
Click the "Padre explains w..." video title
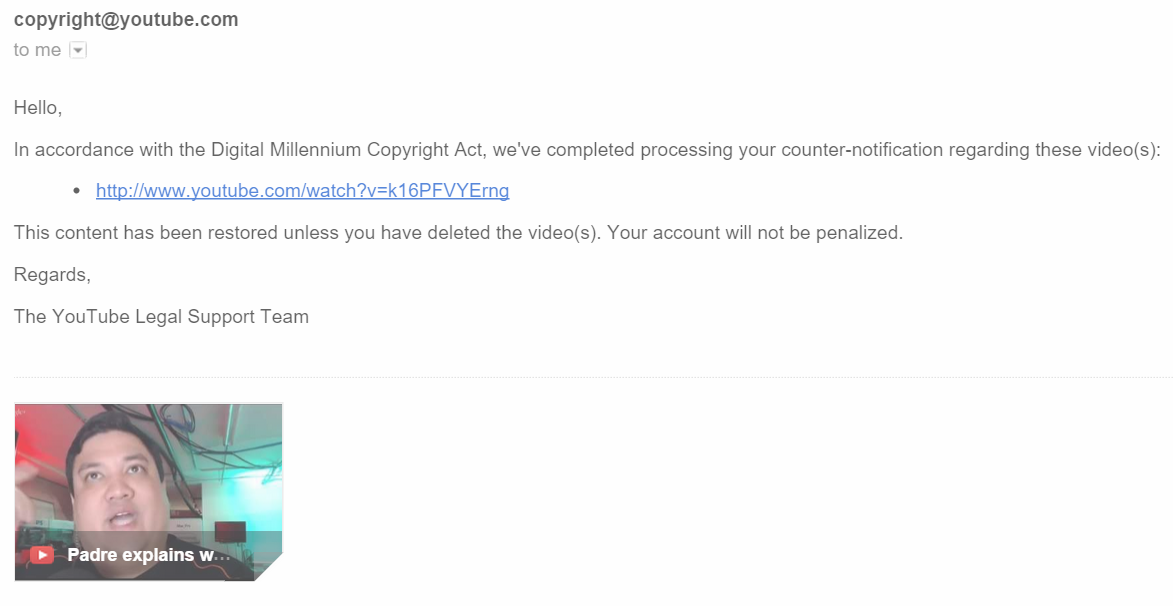point(149,555)
